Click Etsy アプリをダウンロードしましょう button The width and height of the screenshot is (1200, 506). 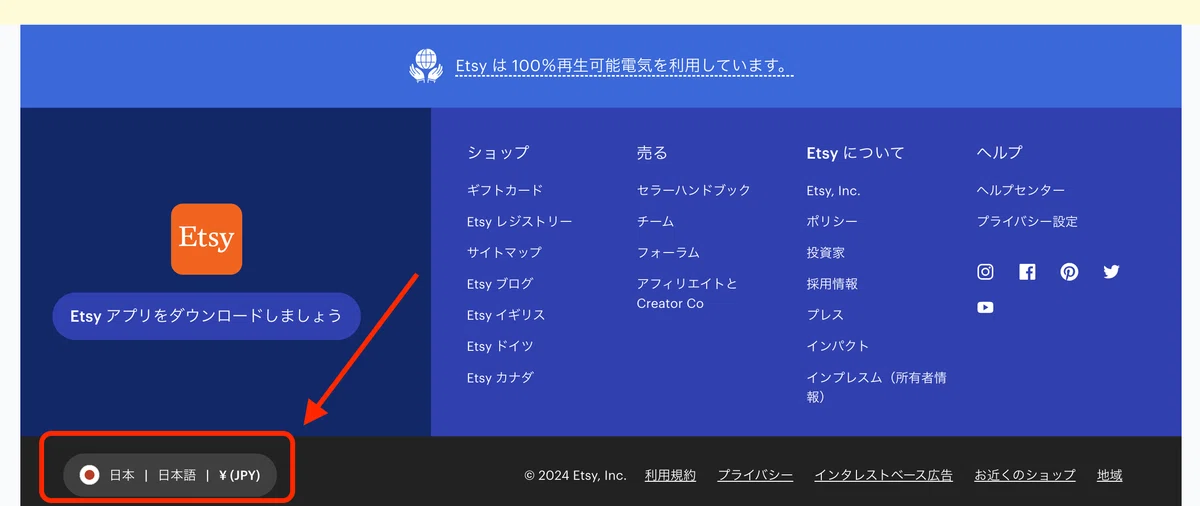(206, 316)
